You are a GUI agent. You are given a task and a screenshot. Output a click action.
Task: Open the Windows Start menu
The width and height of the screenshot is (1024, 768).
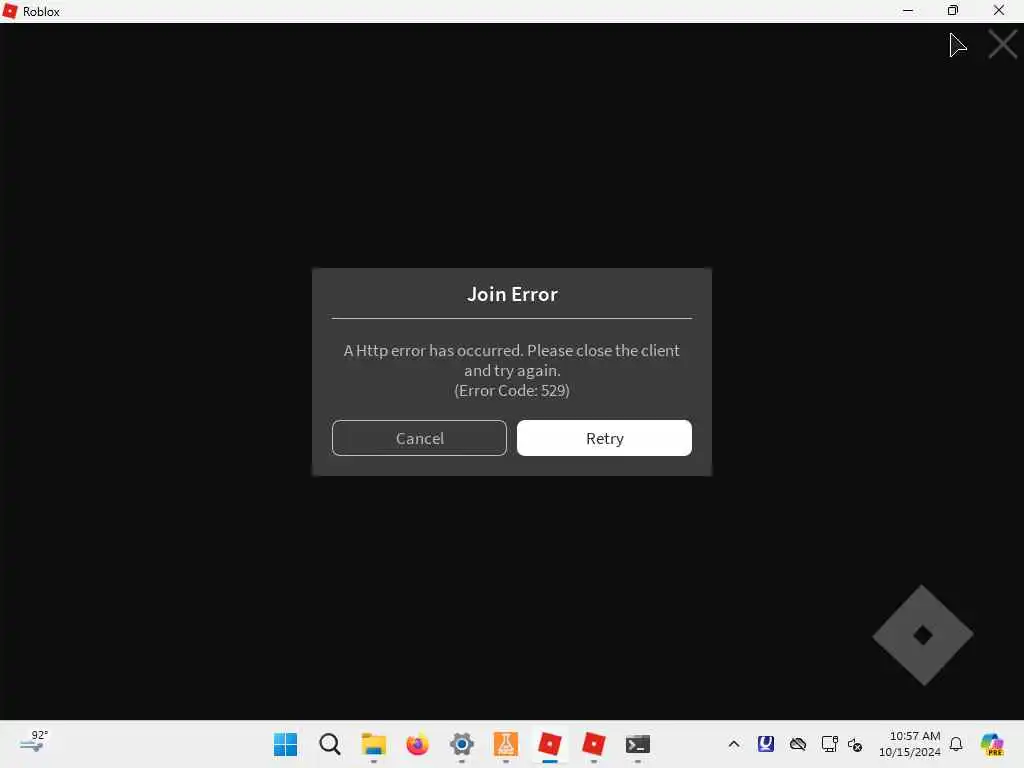(285, 744)
